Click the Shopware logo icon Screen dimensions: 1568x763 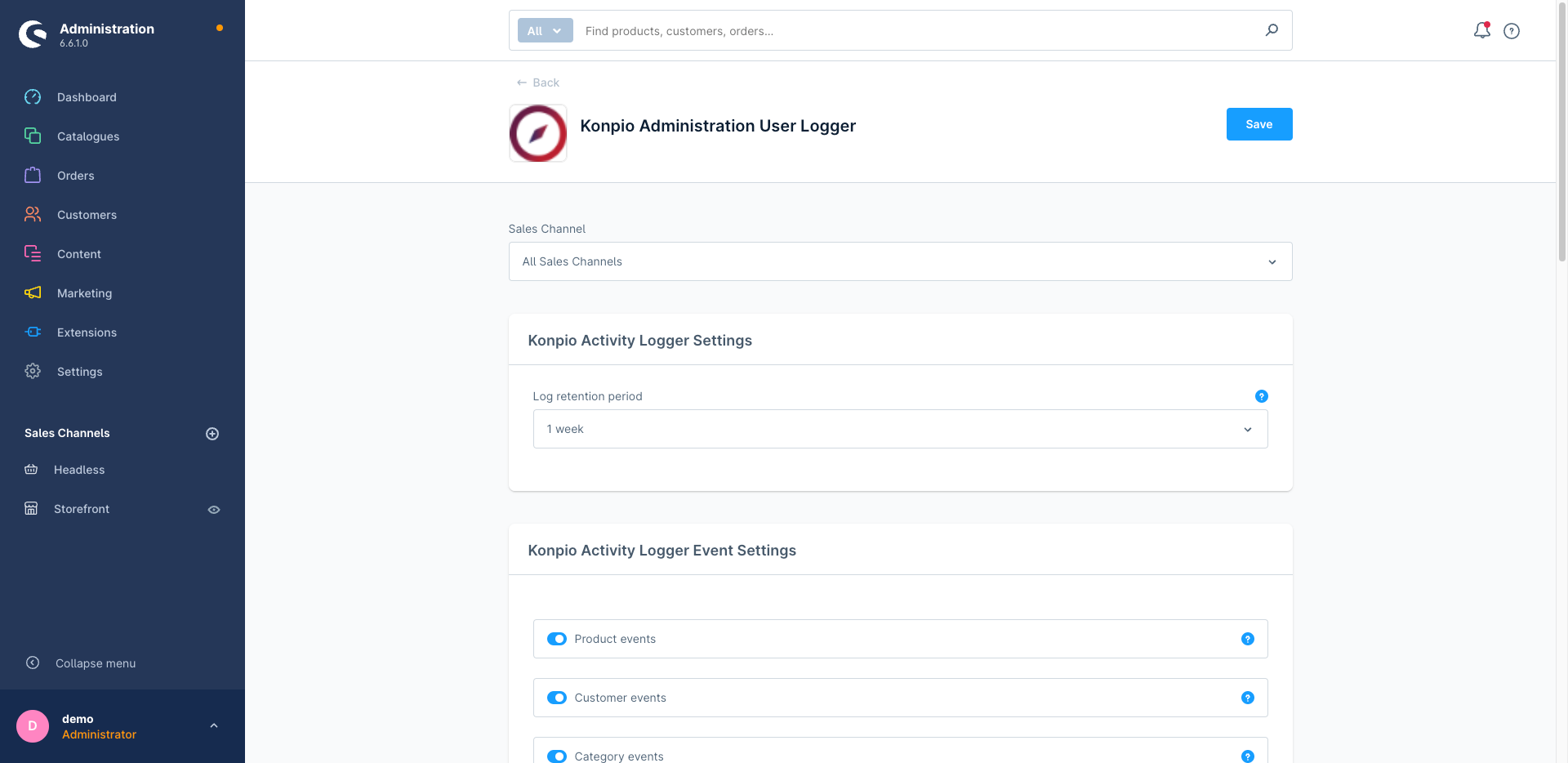click(x=33, y=34)
